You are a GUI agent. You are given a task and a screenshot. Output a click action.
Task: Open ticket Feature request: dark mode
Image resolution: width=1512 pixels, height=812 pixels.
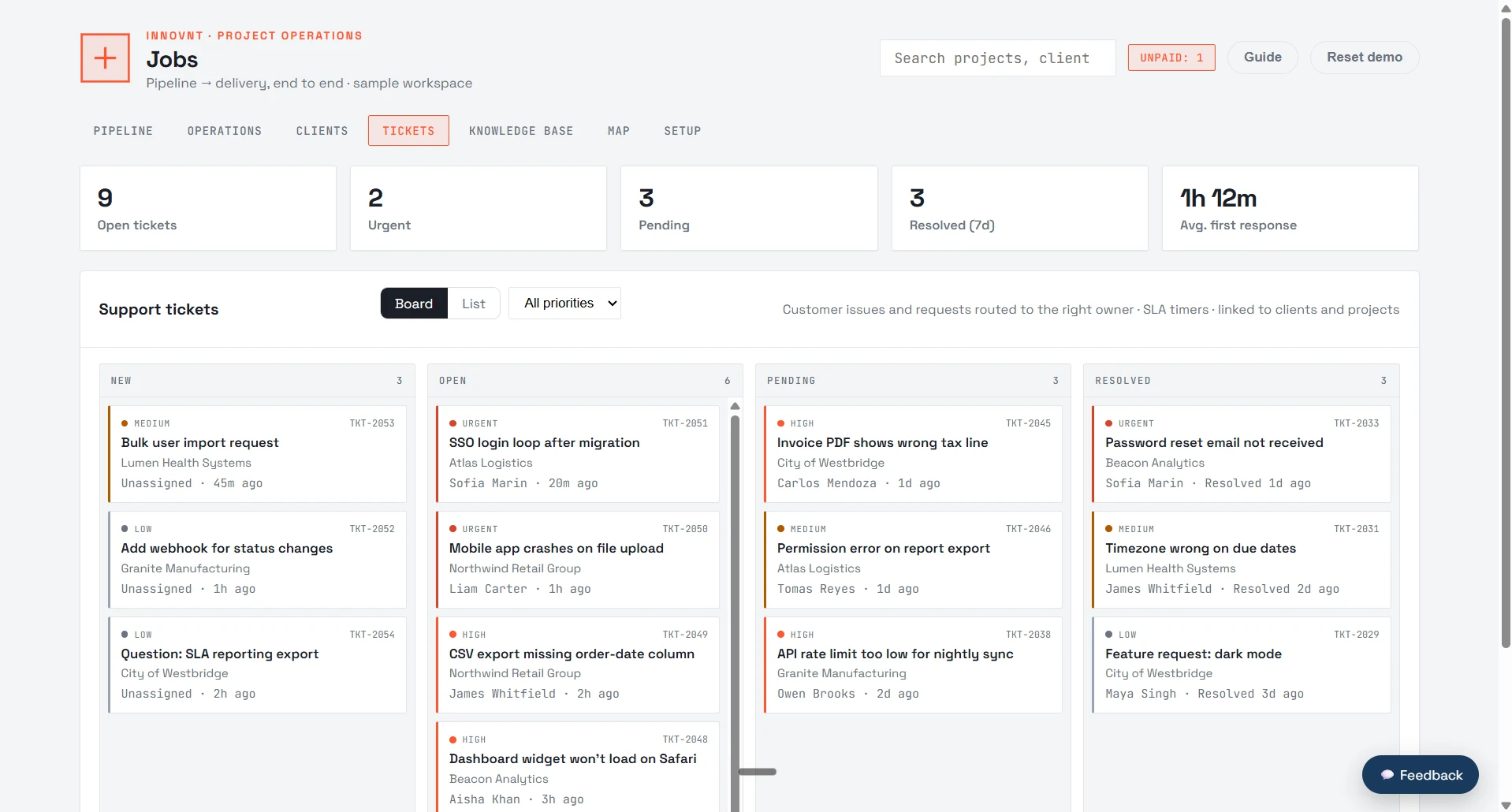click(1241, 665)
